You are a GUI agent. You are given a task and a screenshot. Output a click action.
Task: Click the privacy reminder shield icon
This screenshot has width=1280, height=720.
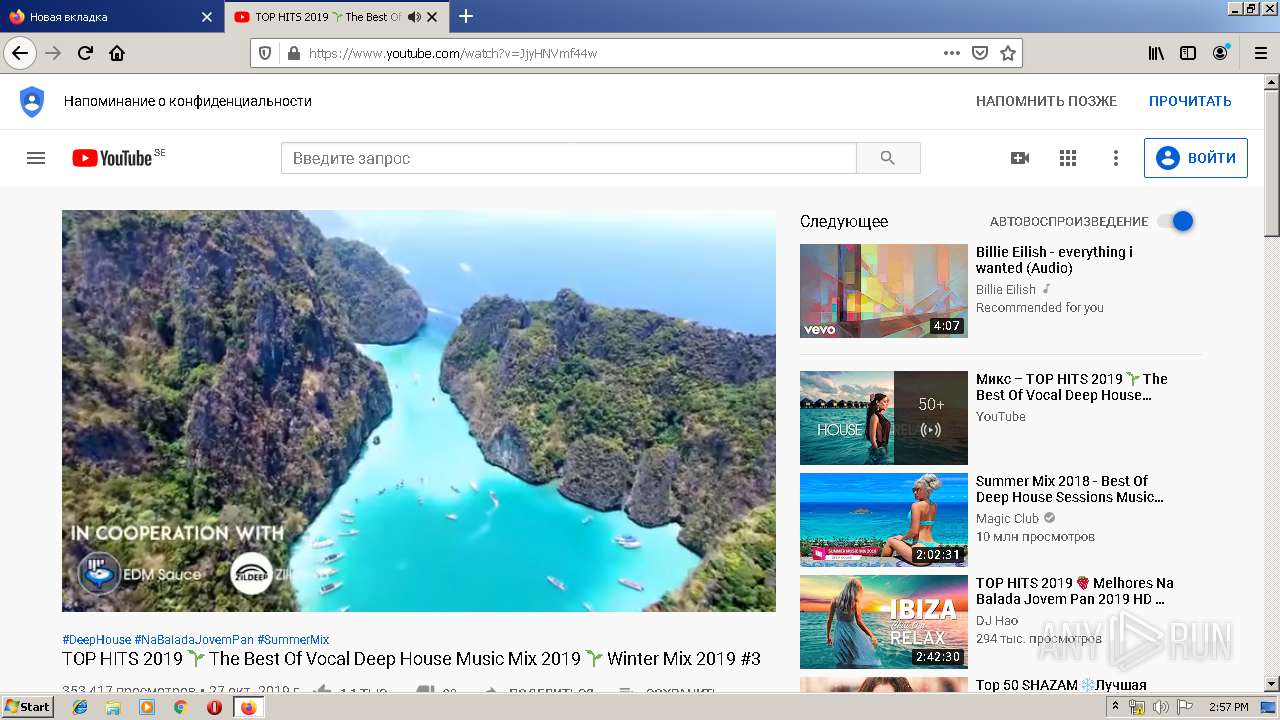tap(32, 101)
